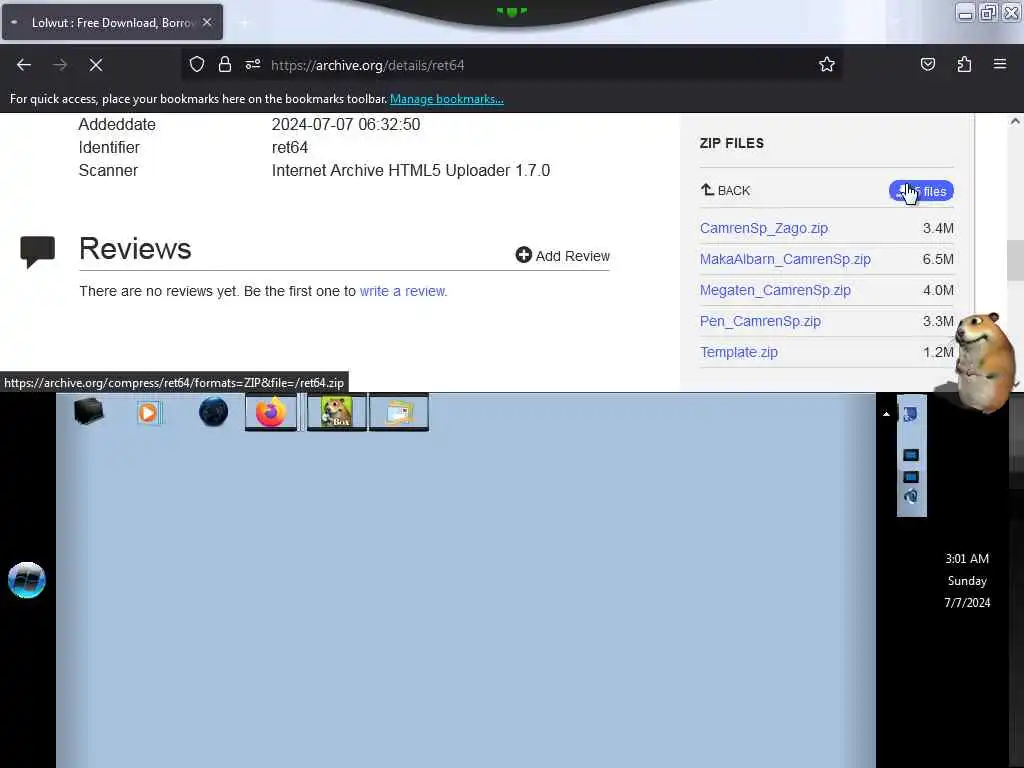The image size is (1024, 768).
Task: Close the Lolwut tab
Action: 207,22
